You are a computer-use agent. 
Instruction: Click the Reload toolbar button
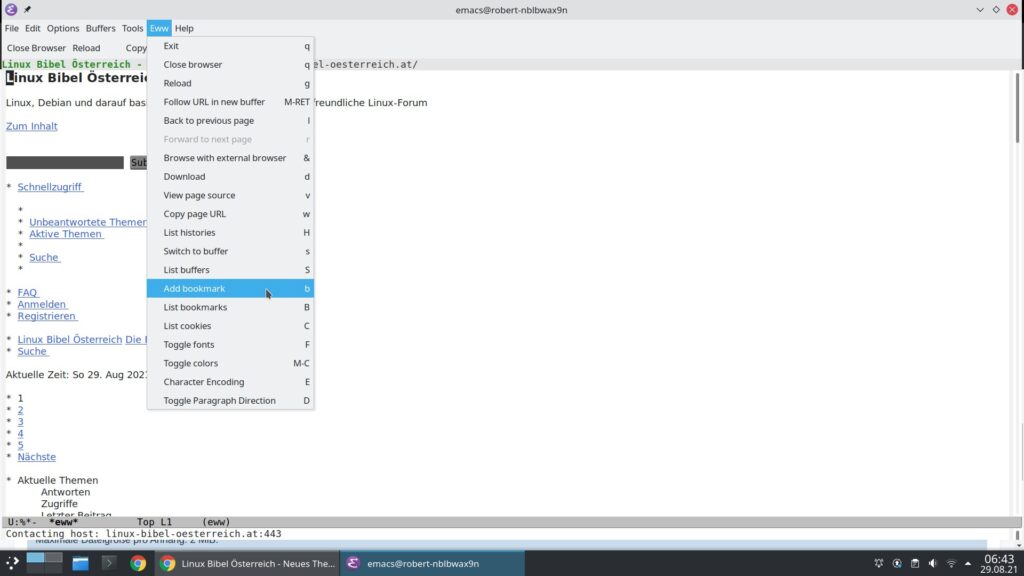86,48
